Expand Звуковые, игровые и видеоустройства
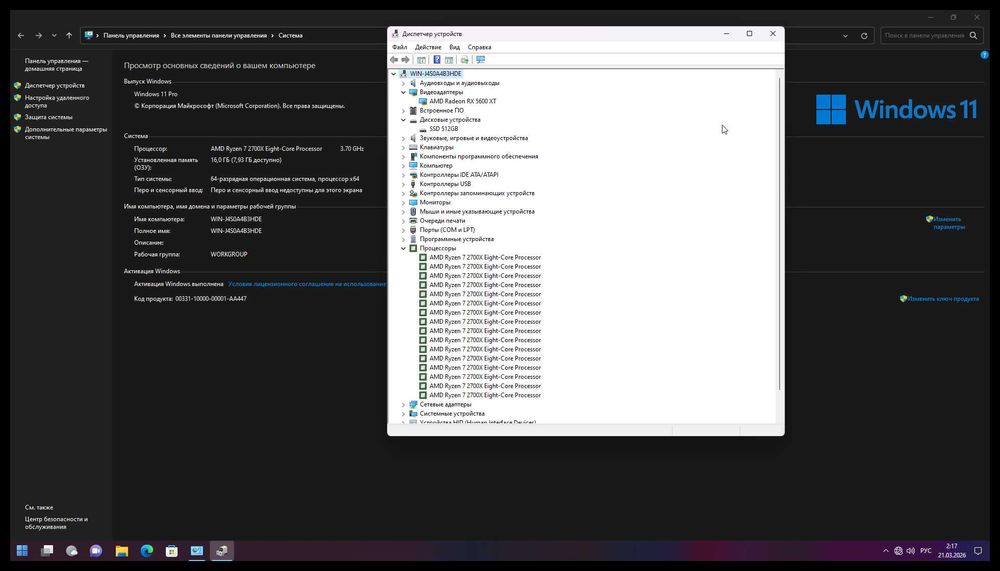The width and height of the screenshot is (1000, 571). coord(403,138)
